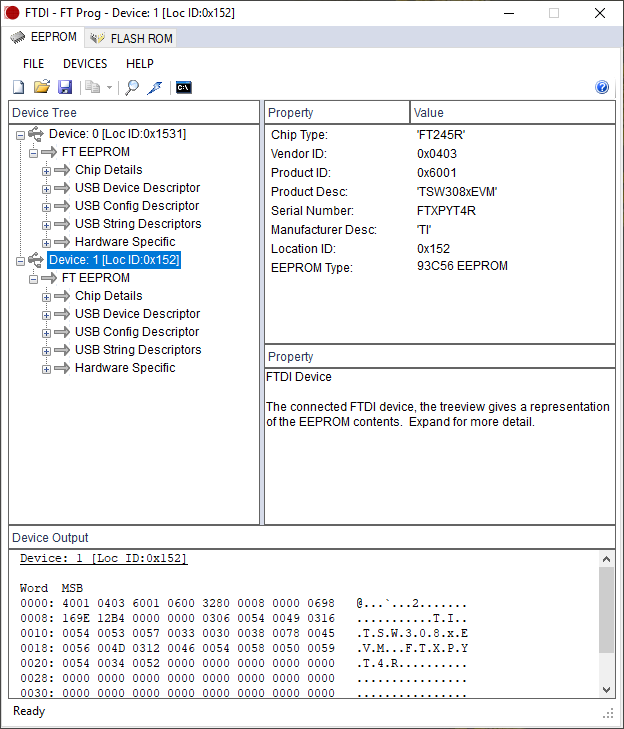Click EEPROM Type value 93C56 EEPROM
Viewport: 624px width, 729px height.
462,266
